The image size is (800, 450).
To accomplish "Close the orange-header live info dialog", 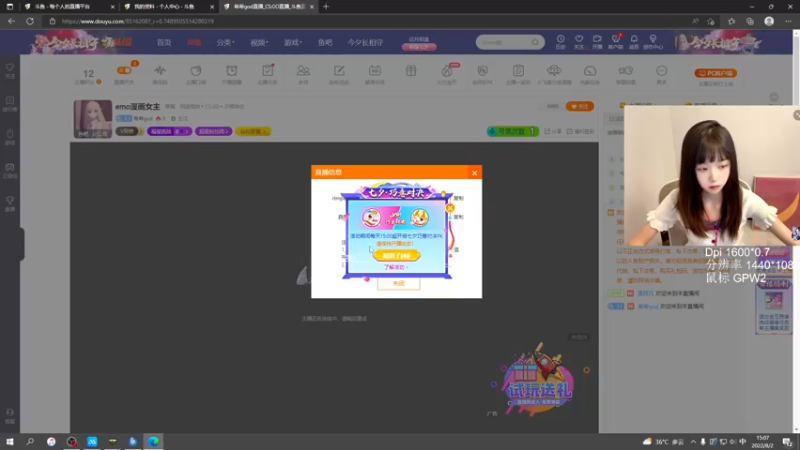I will pos(474,173).
